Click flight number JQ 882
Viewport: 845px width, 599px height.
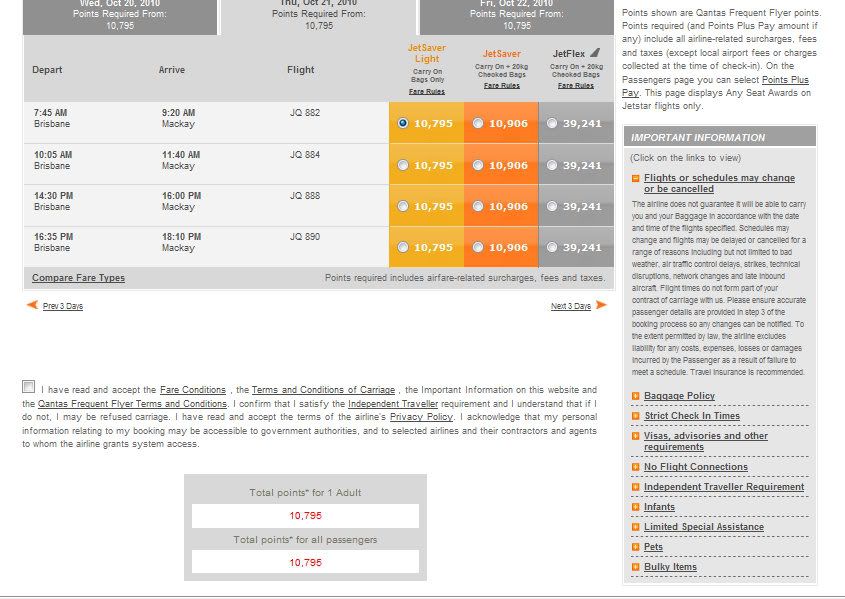point(305,113)
